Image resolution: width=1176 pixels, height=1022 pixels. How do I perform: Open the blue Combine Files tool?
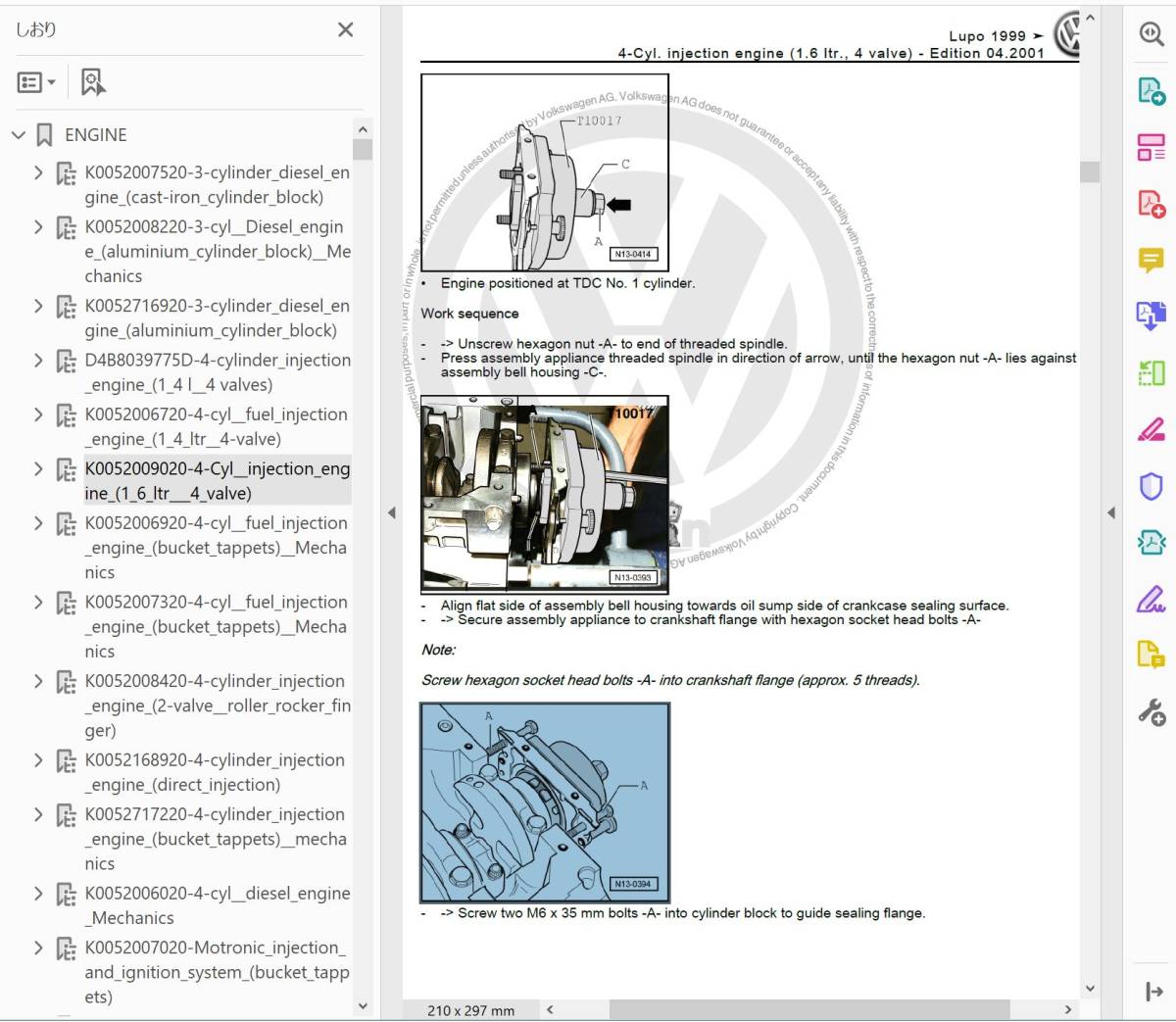coord(1151,316)
